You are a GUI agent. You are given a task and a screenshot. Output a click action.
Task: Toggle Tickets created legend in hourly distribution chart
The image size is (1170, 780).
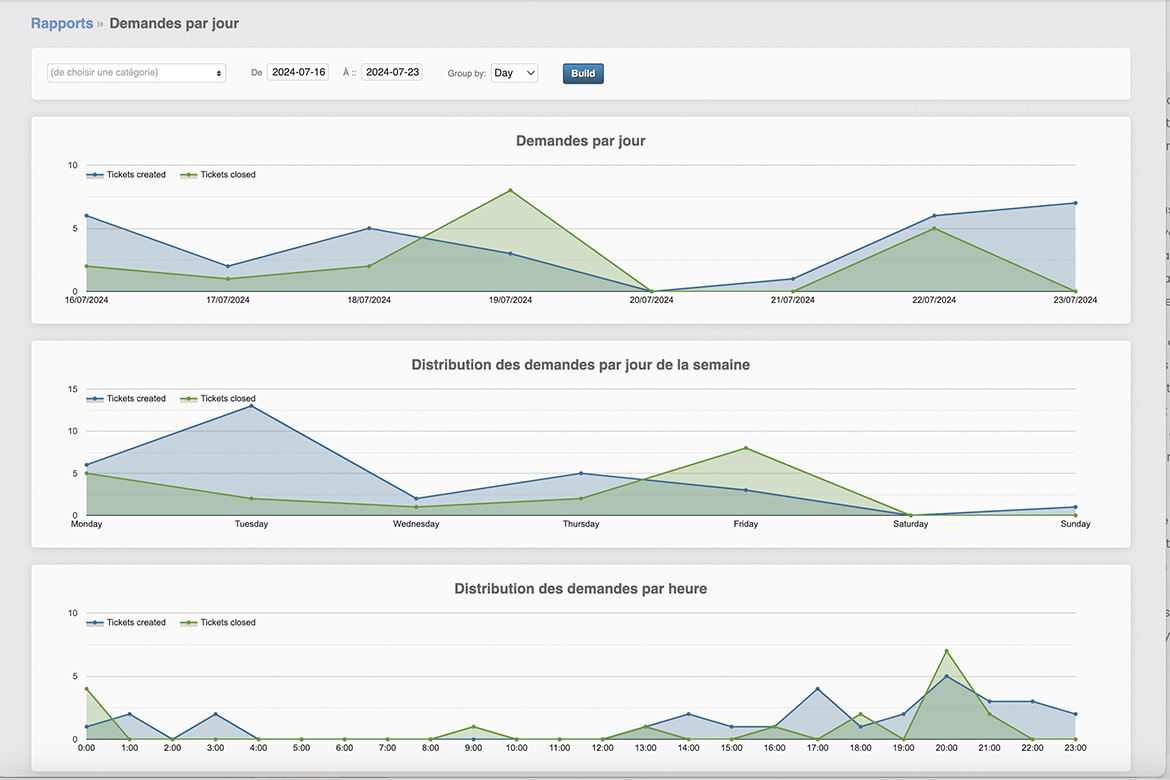127,623
